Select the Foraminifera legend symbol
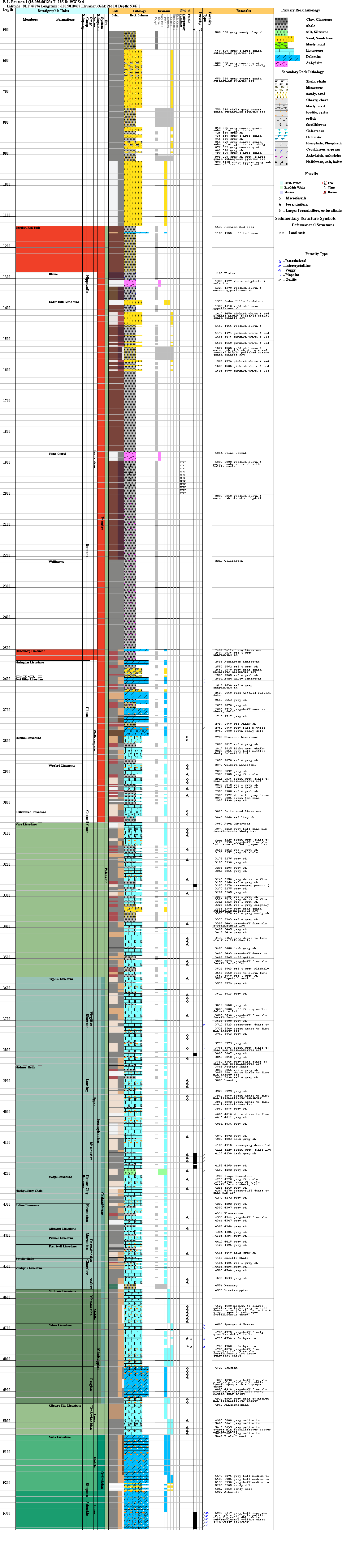Viewport: 351px width, 1568px height. tap(280, 205)
